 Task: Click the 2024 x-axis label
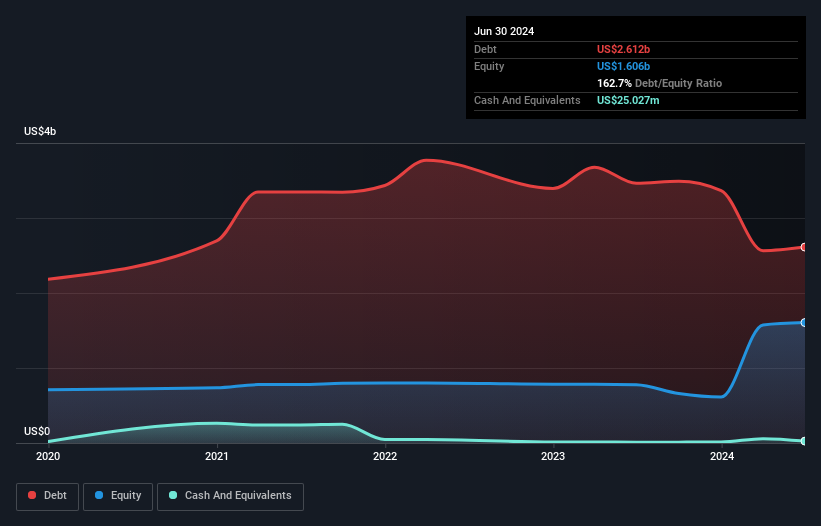coord(722,456)
